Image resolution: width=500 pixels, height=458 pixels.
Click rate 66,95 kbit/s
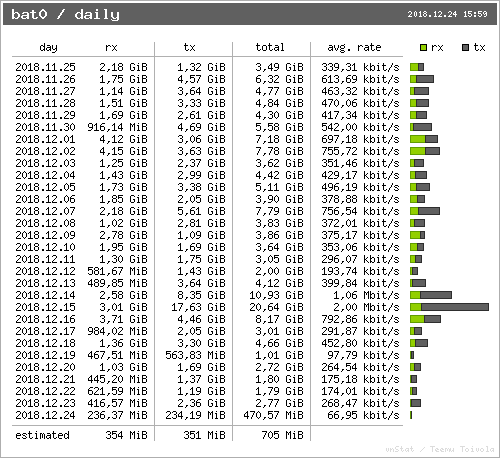[363, 415]
